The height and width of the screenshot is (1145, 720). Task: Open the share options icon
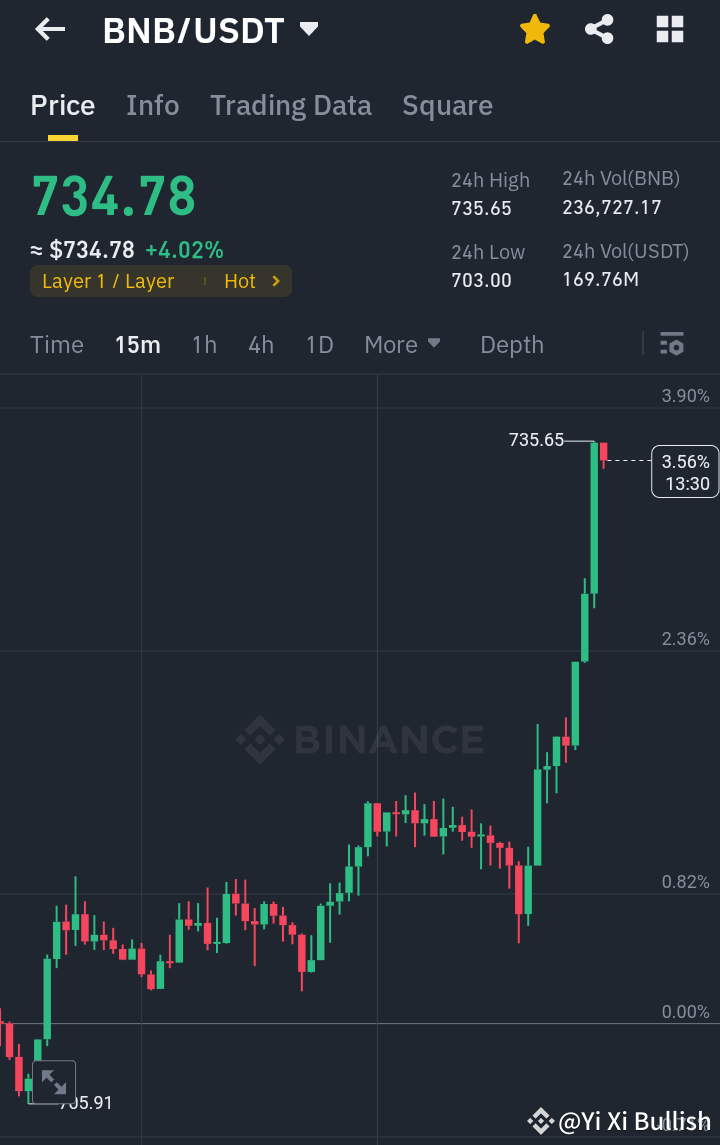coord(599,29)
